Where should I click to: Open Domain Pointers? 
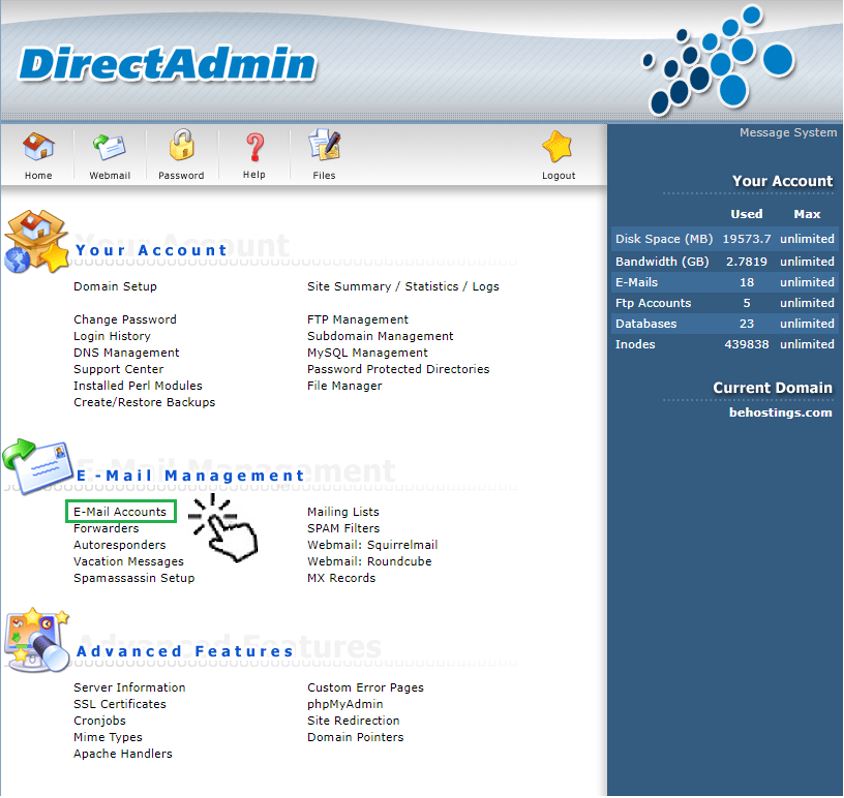[355, 738]
